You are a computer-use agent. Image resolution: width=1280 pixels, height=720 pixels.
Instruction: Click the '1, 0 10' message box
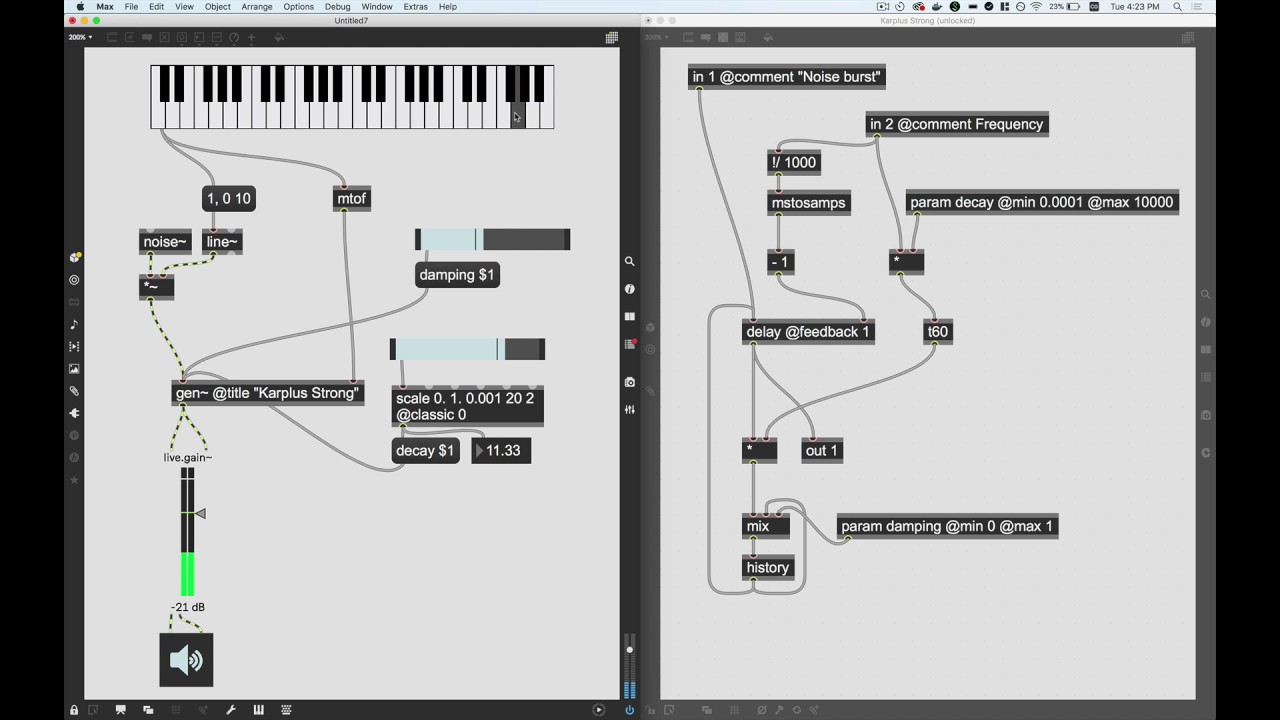point(229,199)
